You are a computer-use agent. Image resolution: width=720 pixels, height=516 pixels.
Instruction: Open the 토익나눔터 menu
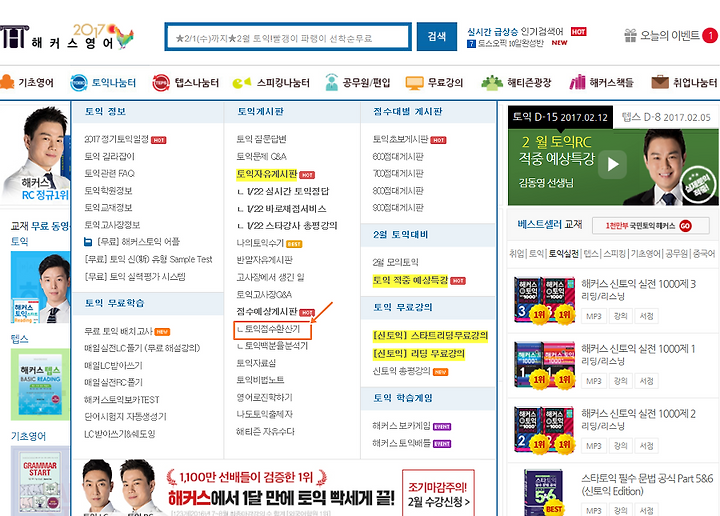(x=113, y=83)
